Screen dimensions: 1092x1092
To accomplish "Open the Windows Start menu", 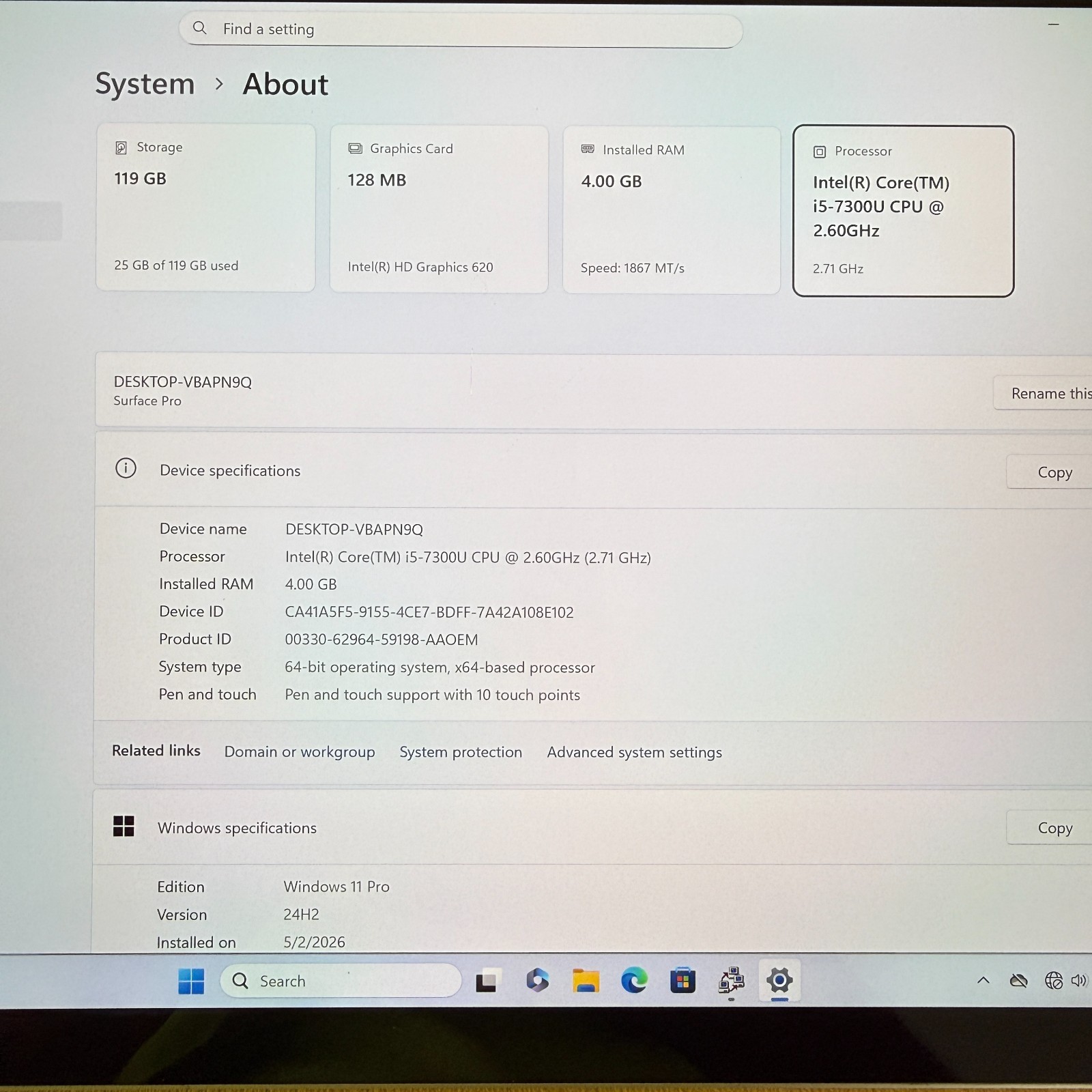I will [x=191, y=981].
